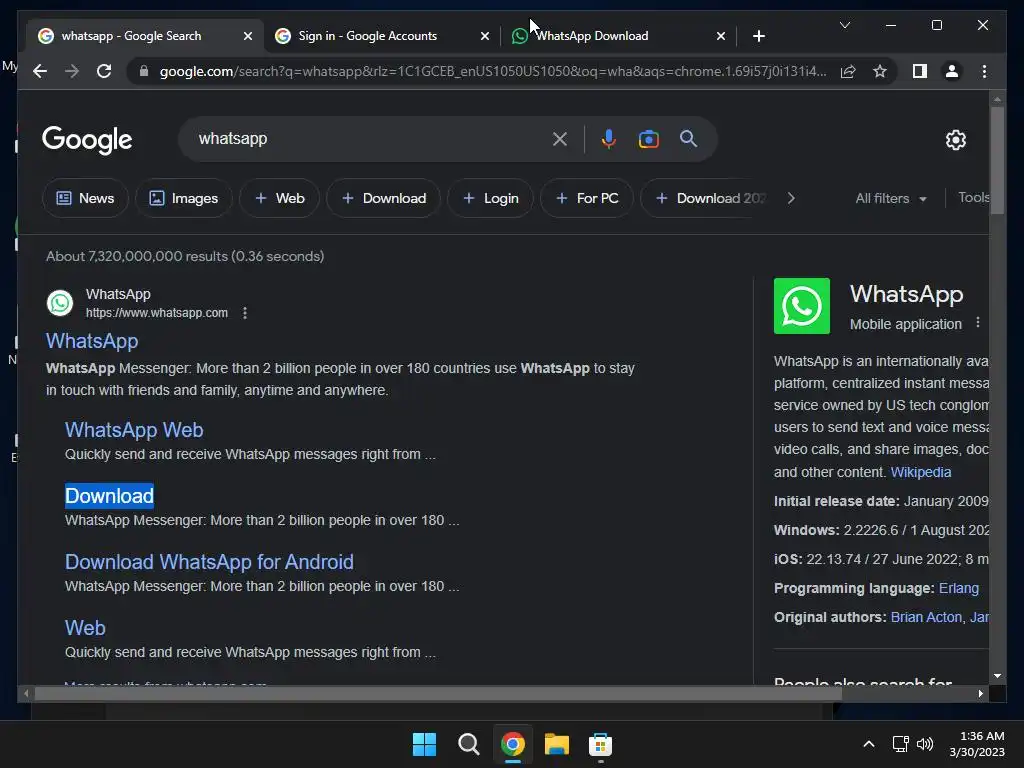
Task: Open the Wikipedia link in the knowledge panel
Action: pos(921,472)
